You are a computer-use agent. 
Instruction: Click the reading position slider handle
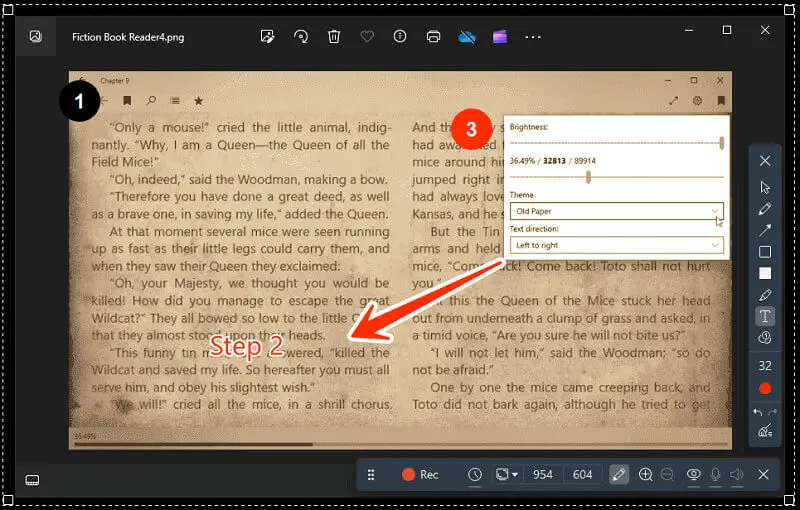[588, 177]
